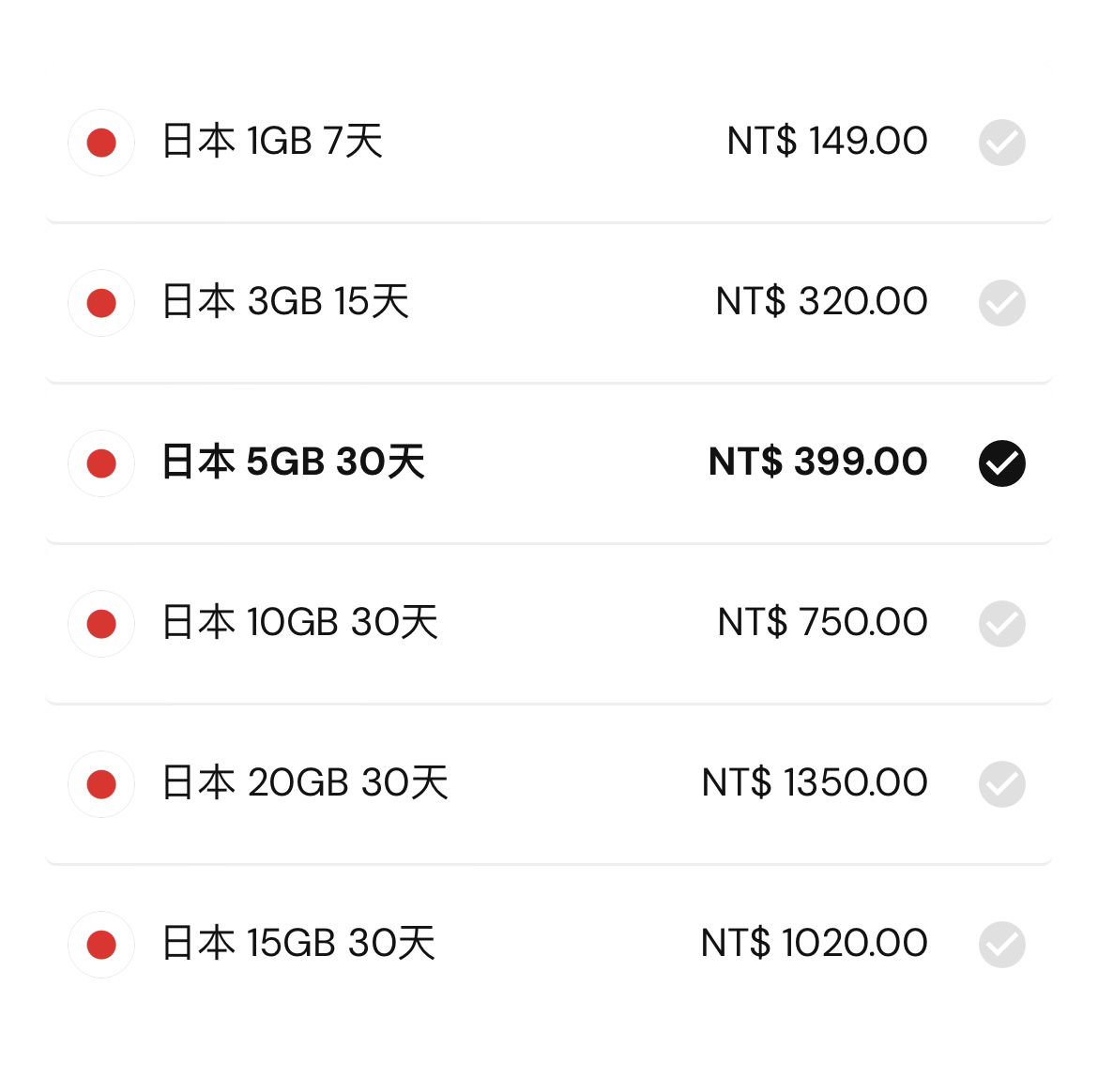The width and height of the screenshot is (1098, 1092).
Task: Click the Japan flag icon beside 15GB 30天
Action: [101, 945]
